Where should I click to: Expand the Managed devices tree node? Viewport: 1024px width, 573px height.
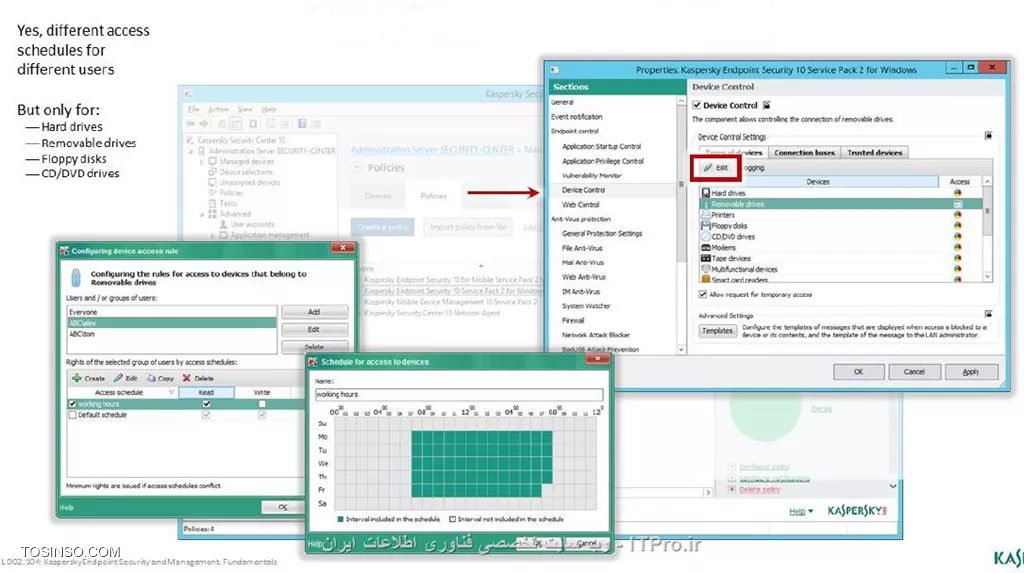(202, 161)
